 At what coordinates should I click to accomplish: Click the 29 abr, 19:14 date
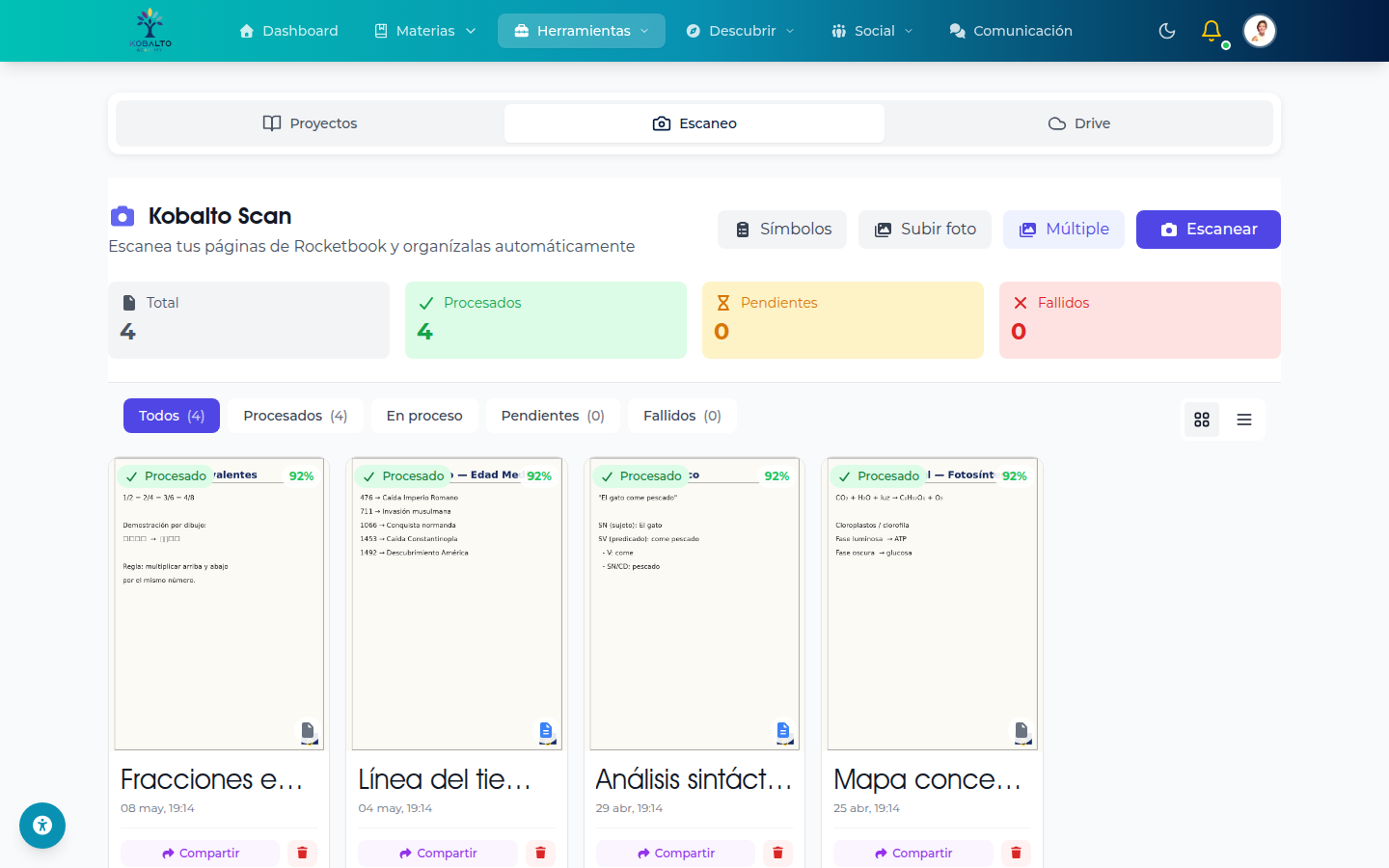click(x=629, y=808)
